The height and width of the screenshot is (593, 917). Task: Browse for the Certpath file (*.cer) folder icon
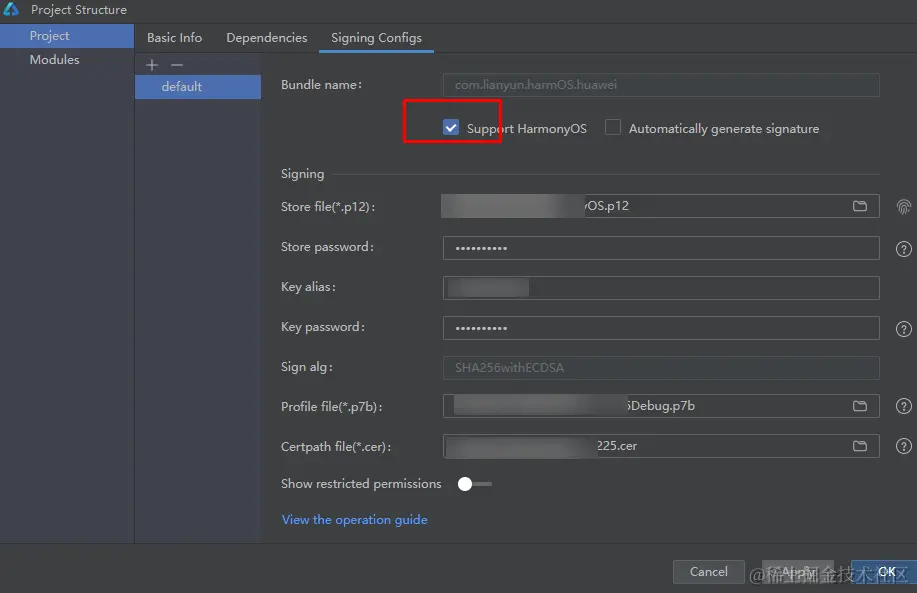859,446
